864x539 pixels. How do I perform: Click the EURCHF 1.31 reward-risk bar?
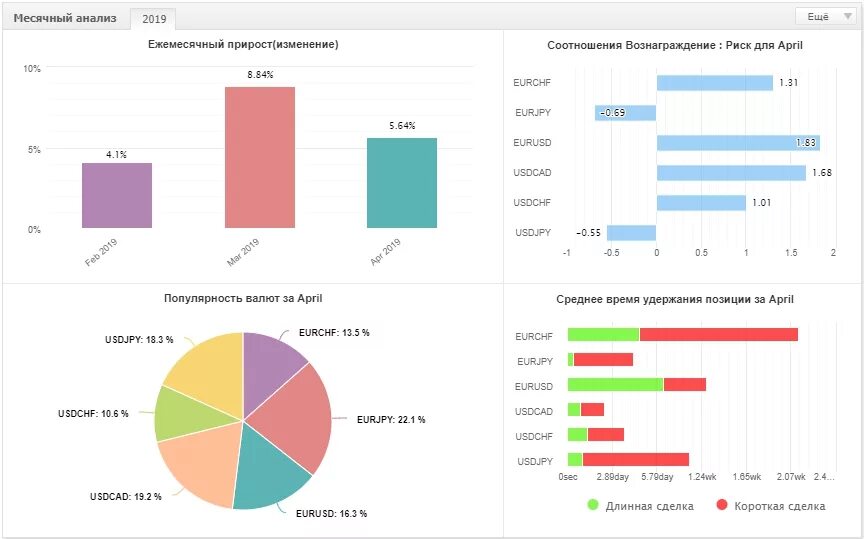715,83
